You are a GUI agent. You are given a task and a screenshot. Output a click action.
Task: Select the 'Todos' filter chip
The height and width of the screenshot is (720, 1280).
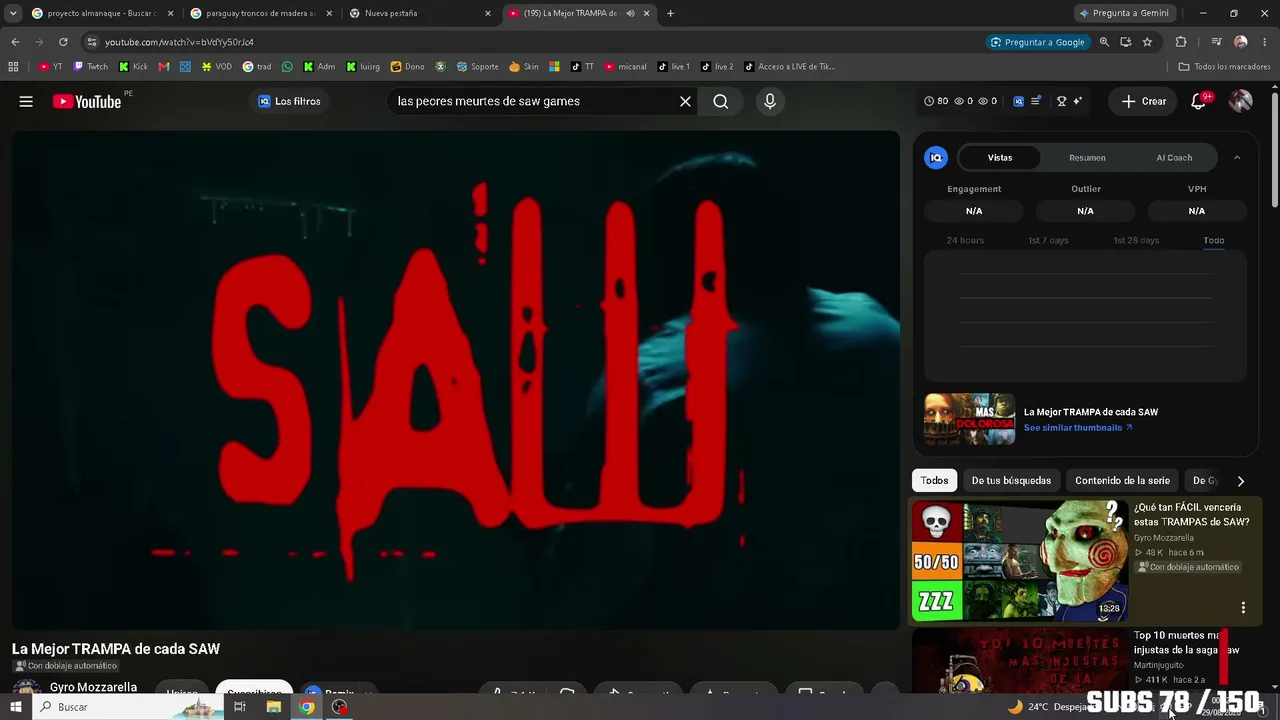[934, 480]
